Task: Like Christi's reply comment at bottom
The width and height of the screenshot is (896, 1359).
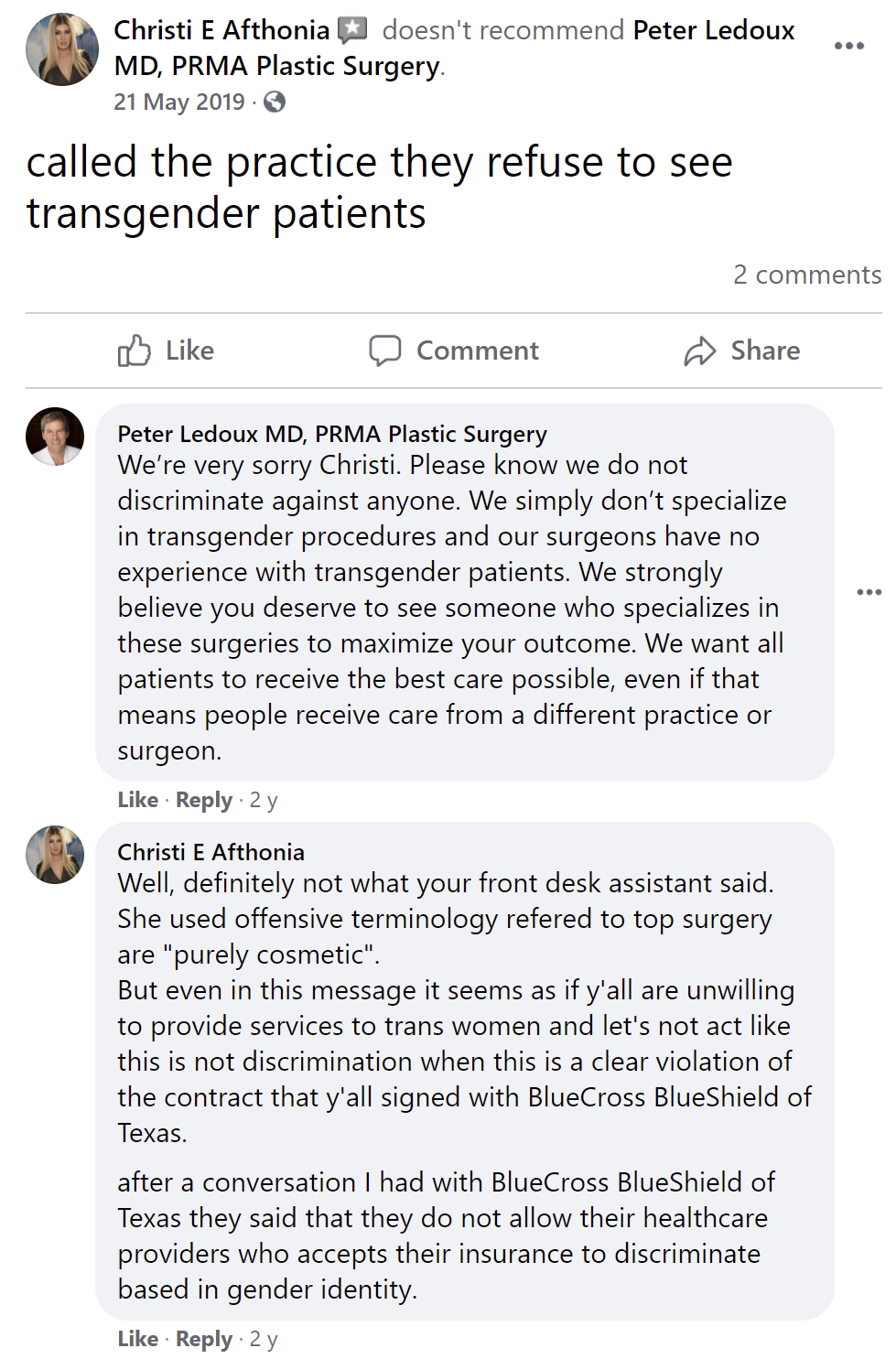Action: (x=137, y=1339)
